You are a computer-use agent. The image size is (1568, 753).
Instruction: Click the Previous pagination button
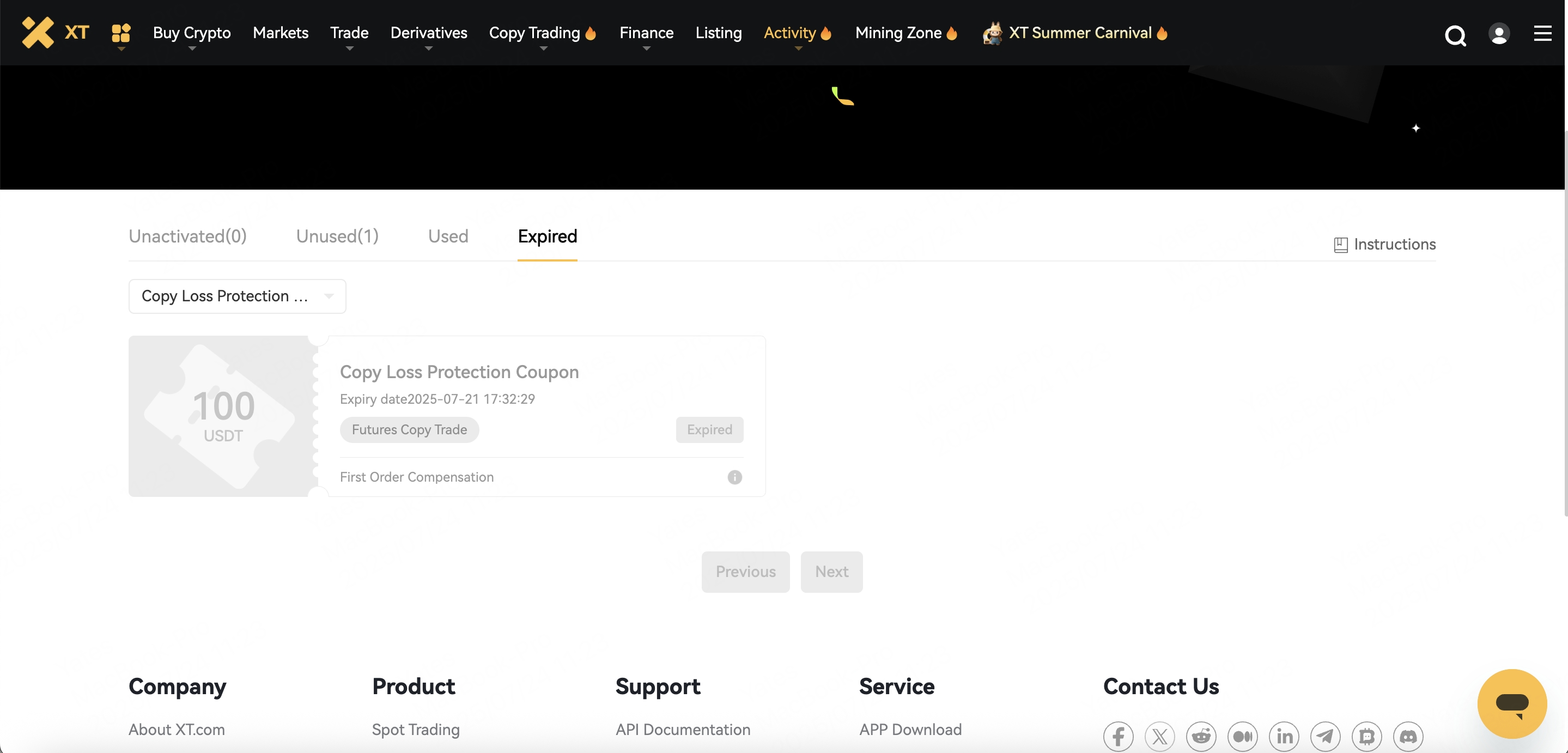click(745, 572)
